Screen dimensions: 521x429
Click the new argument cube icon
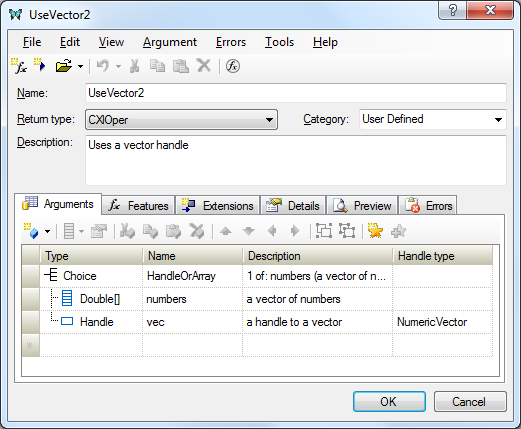pyautogui.click(x=31, y=231)
